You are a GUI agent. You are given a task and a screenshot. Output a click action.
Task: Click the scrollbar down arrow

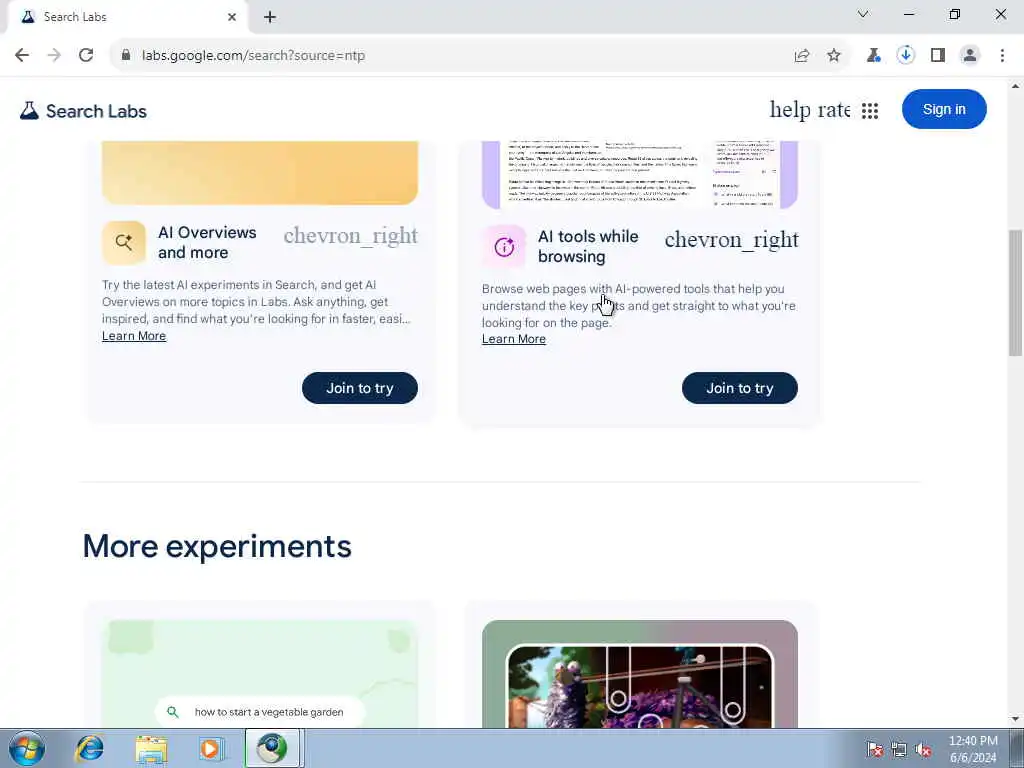pos(1015,719)
